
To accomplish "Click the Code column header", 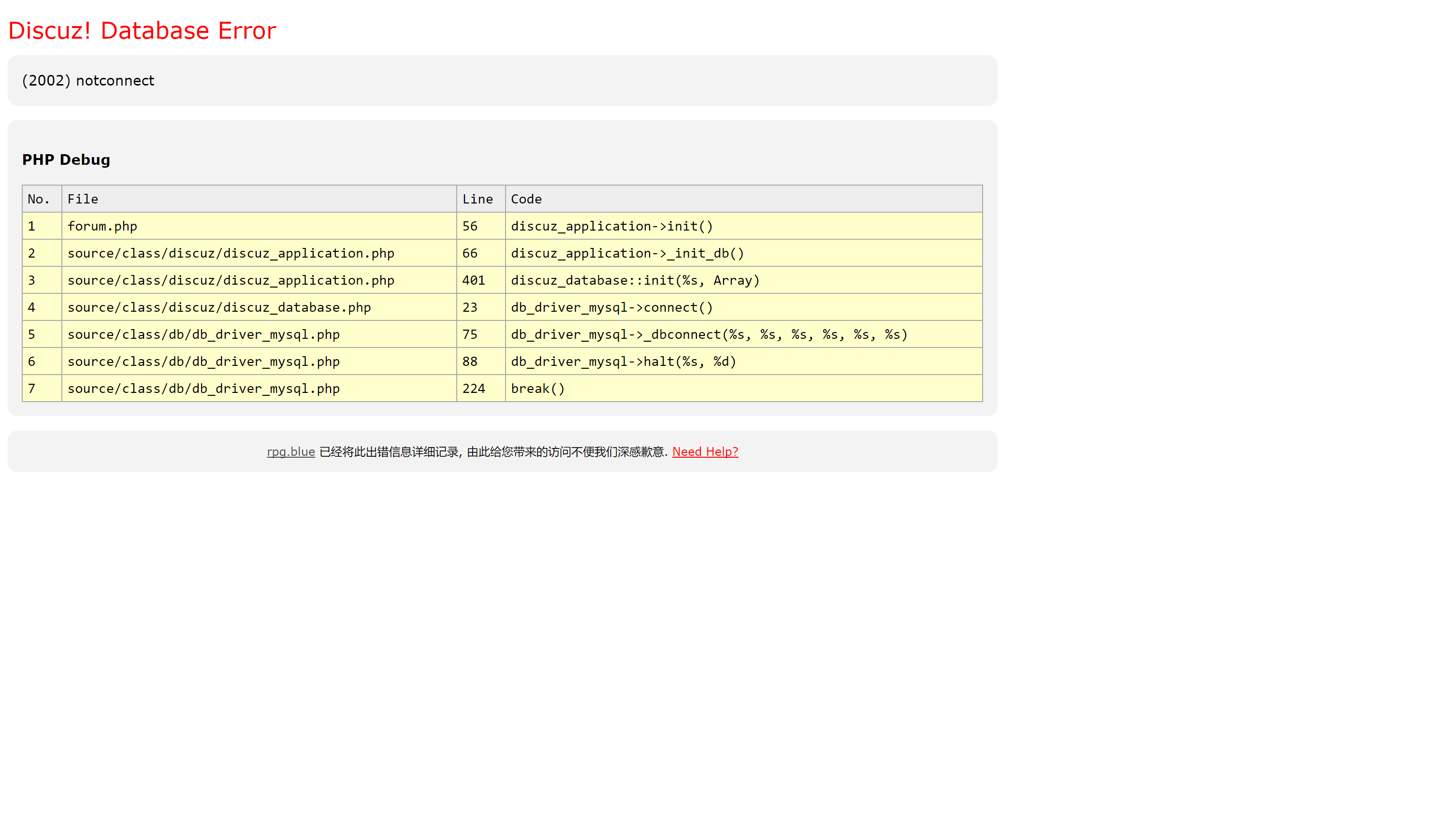I will (x=744, y=199).
